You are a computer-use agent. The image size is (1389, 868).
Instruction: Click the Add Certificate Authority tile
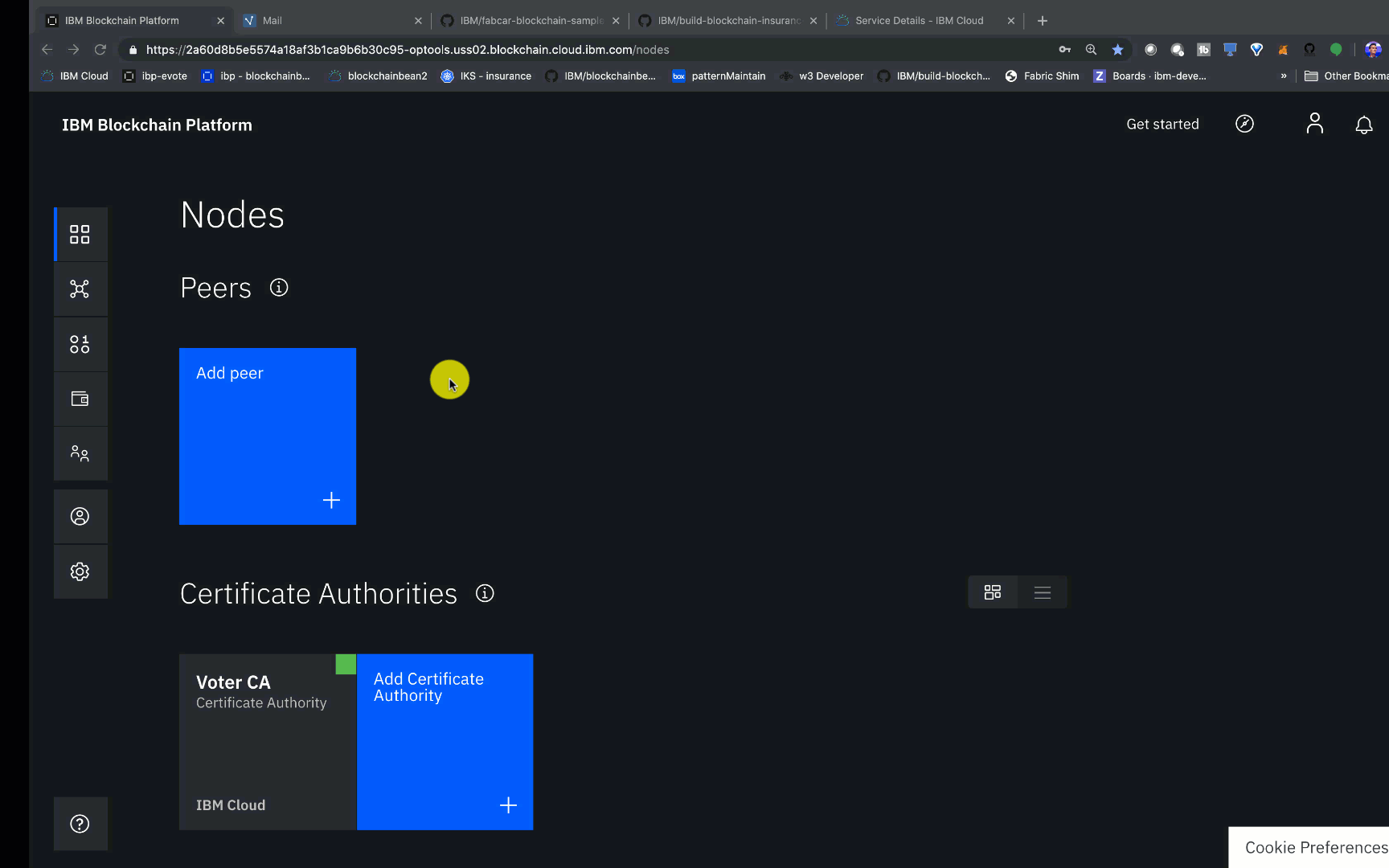click(x=445, y=742)
